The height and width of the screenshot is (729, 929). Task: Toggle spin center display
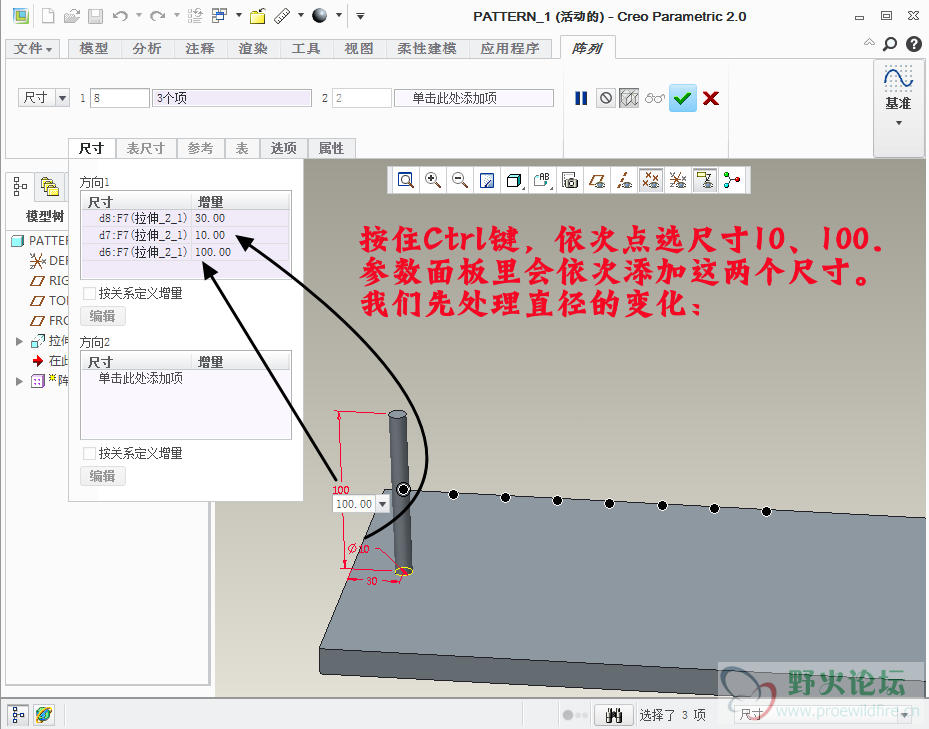pos(732,180)
